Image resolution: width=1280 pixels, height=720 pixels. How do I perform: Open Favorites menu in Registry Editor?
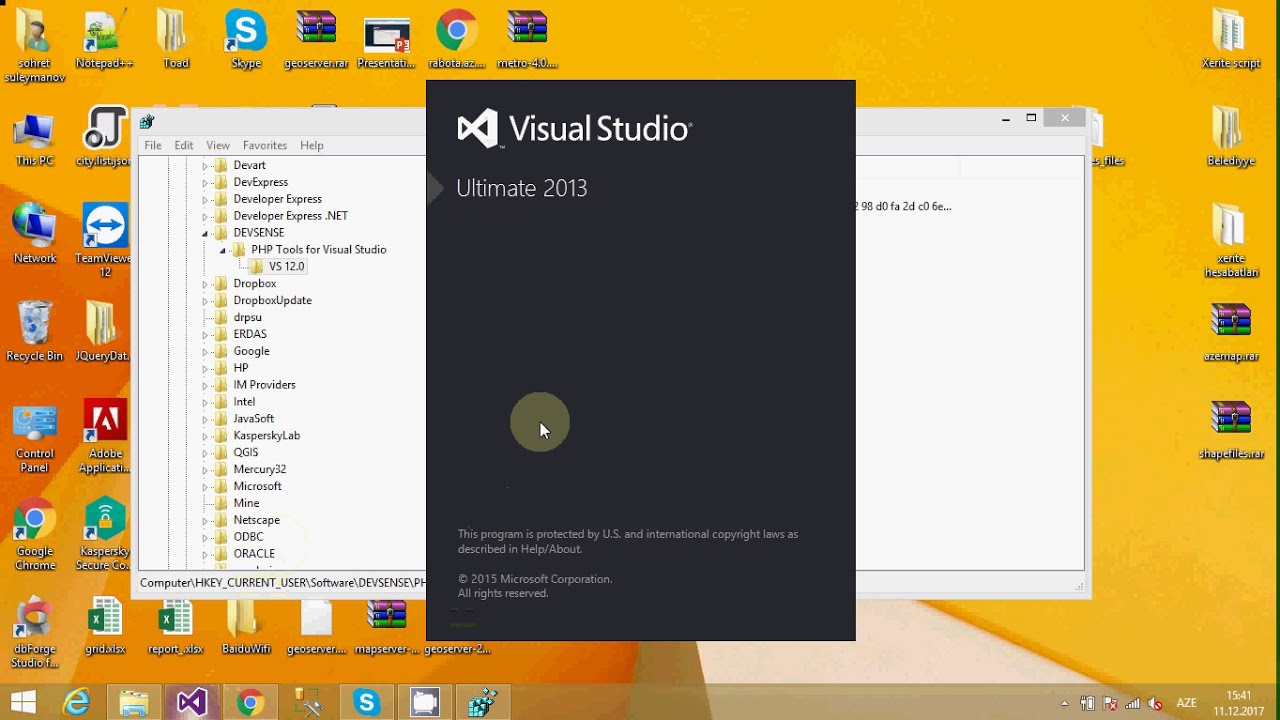tap(265, 145)
